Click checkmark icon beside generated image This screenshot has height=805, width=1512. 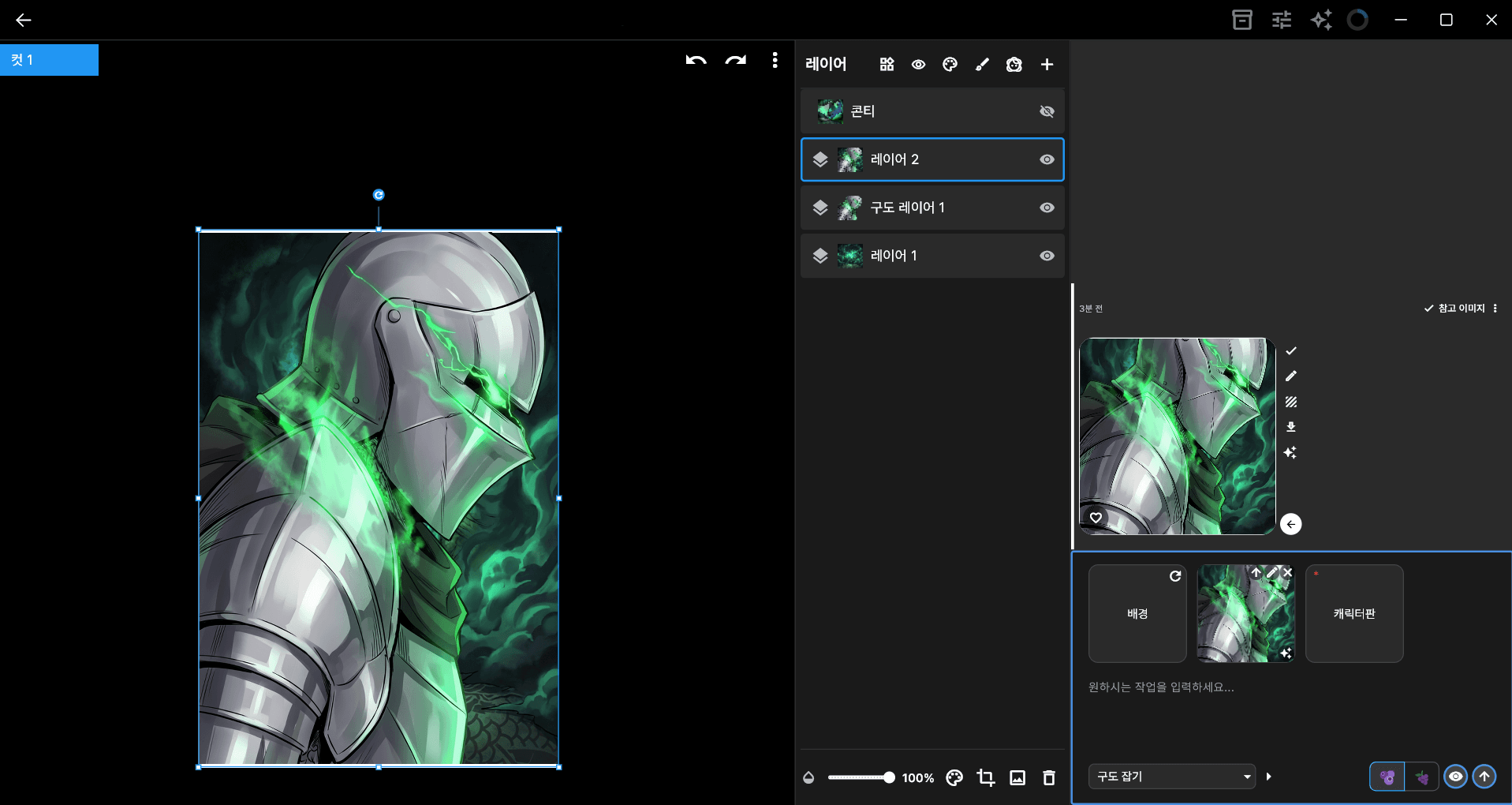1291,351
